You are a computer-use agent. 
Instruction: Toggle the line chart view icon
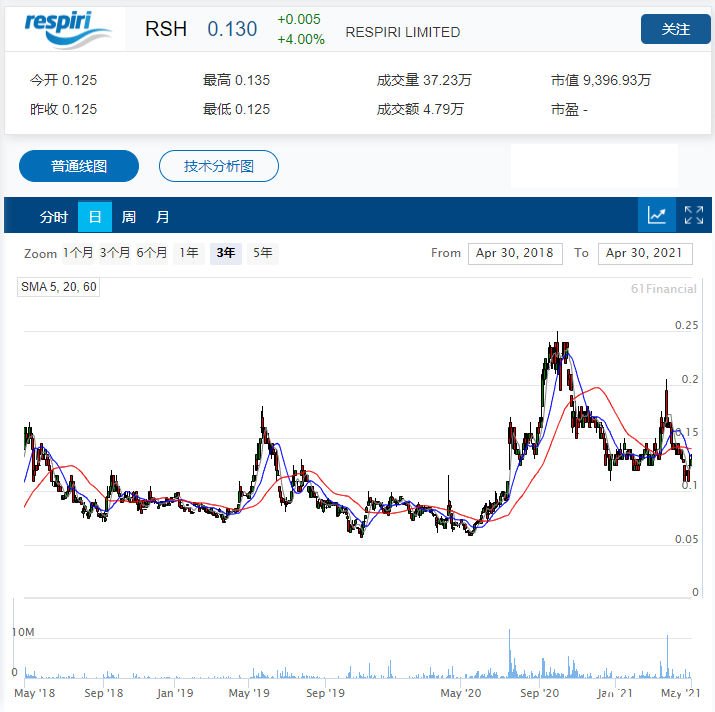(x=656, y=215)
